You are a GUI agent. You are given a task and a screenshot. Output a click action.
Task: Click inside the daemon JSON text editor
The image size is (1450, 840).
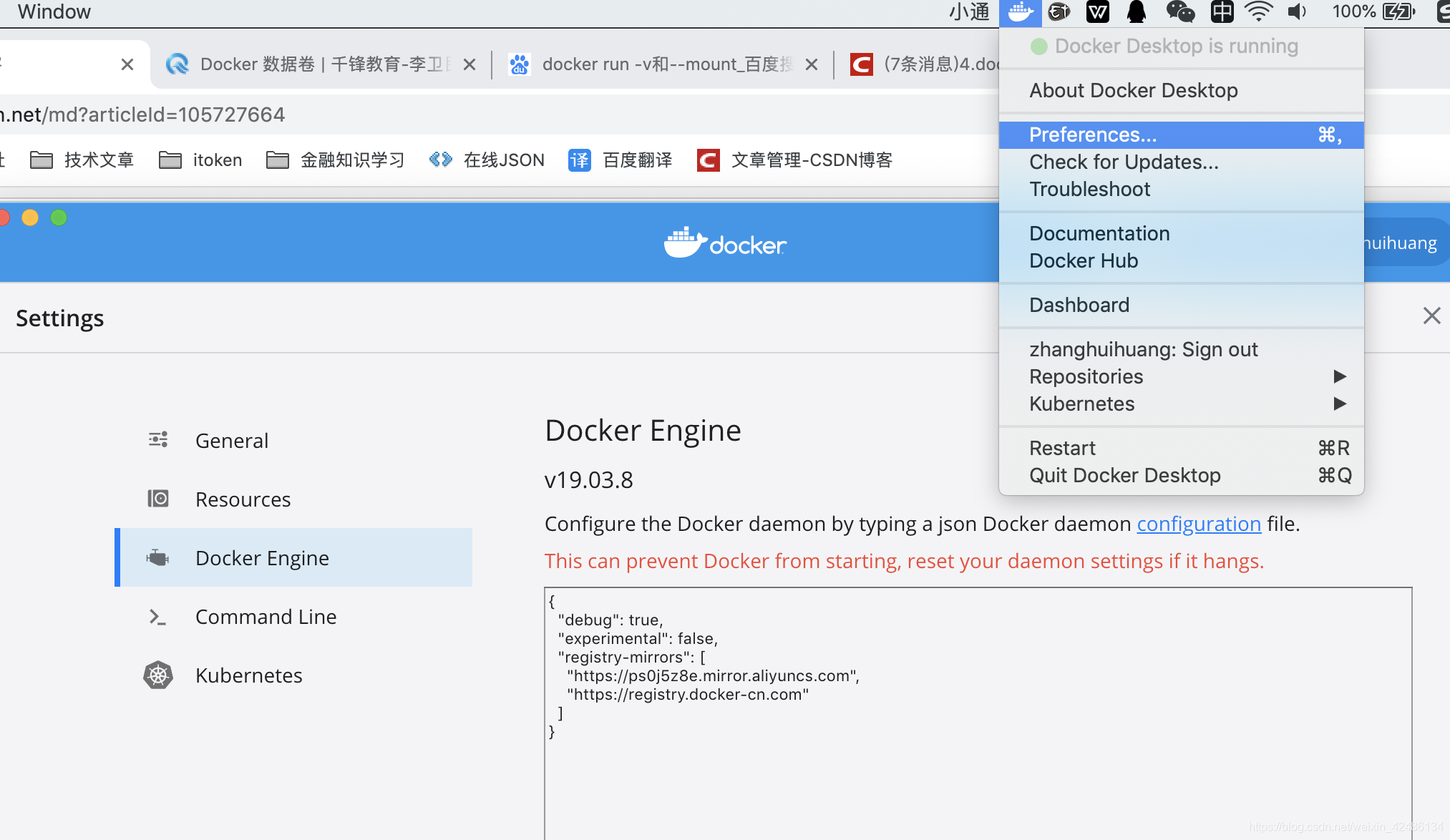977,780
